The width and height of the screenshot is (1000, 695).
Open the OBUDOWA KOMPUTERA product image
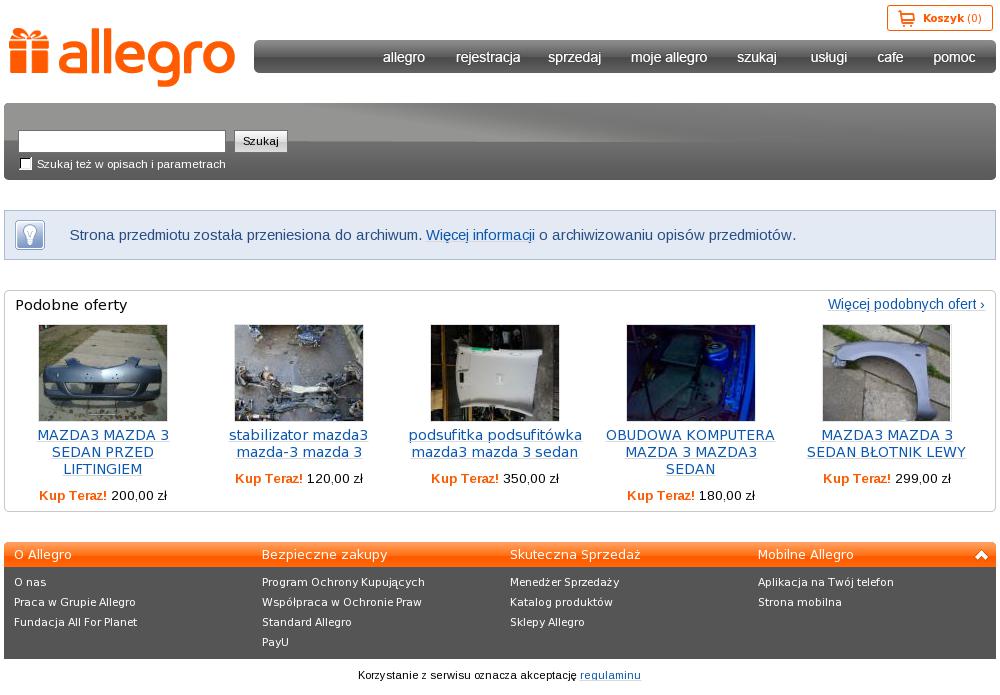691,373
